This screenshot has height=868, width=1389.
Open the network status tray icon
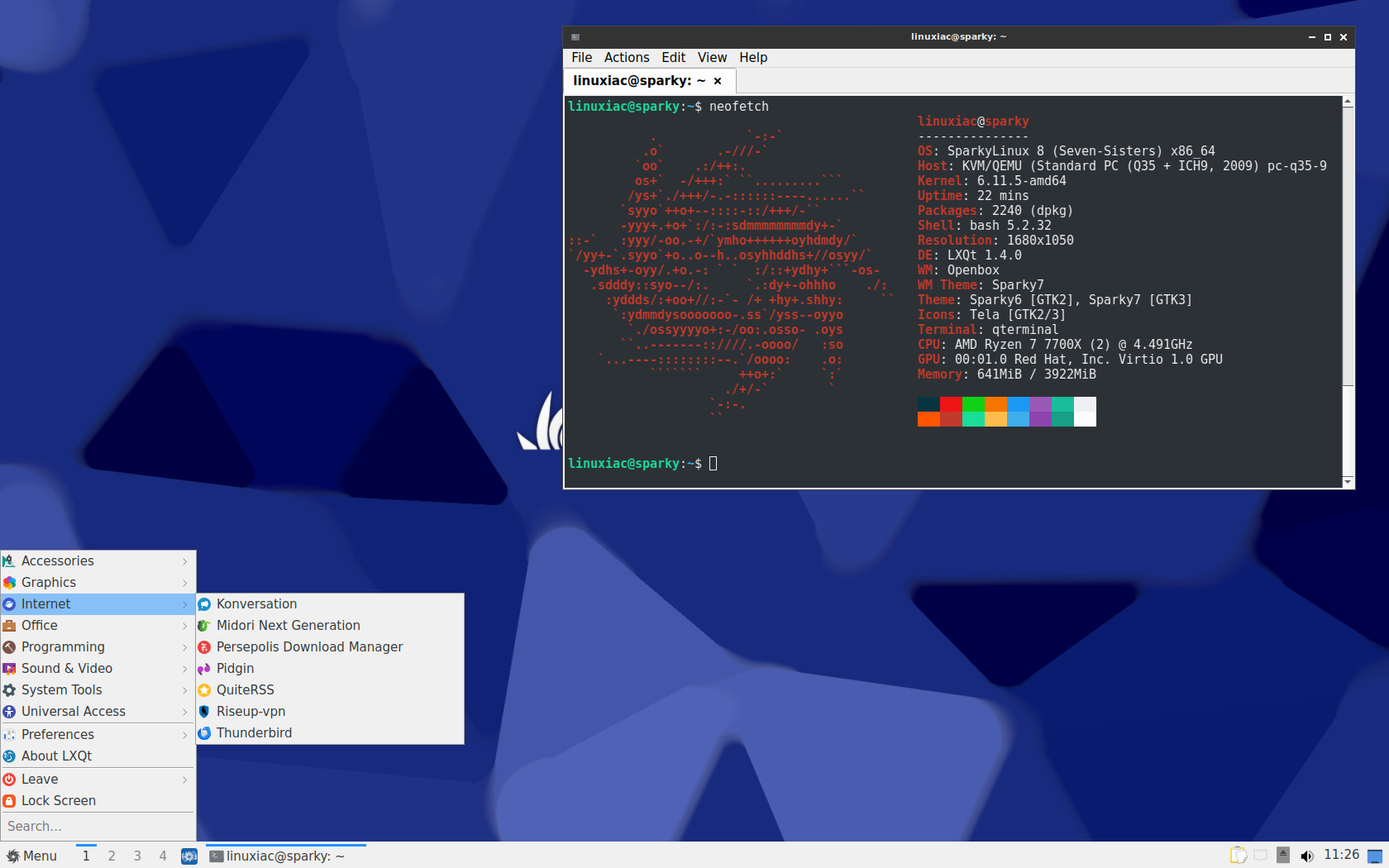click(x=1260, y=856)
